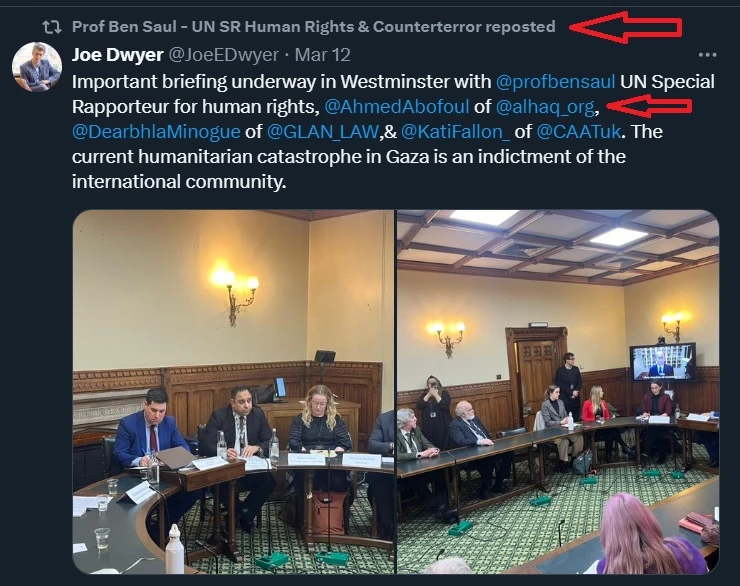Visit the @CAATuk profile link
Viewport: 740px width, 586px height.
[x=579, y=131]
